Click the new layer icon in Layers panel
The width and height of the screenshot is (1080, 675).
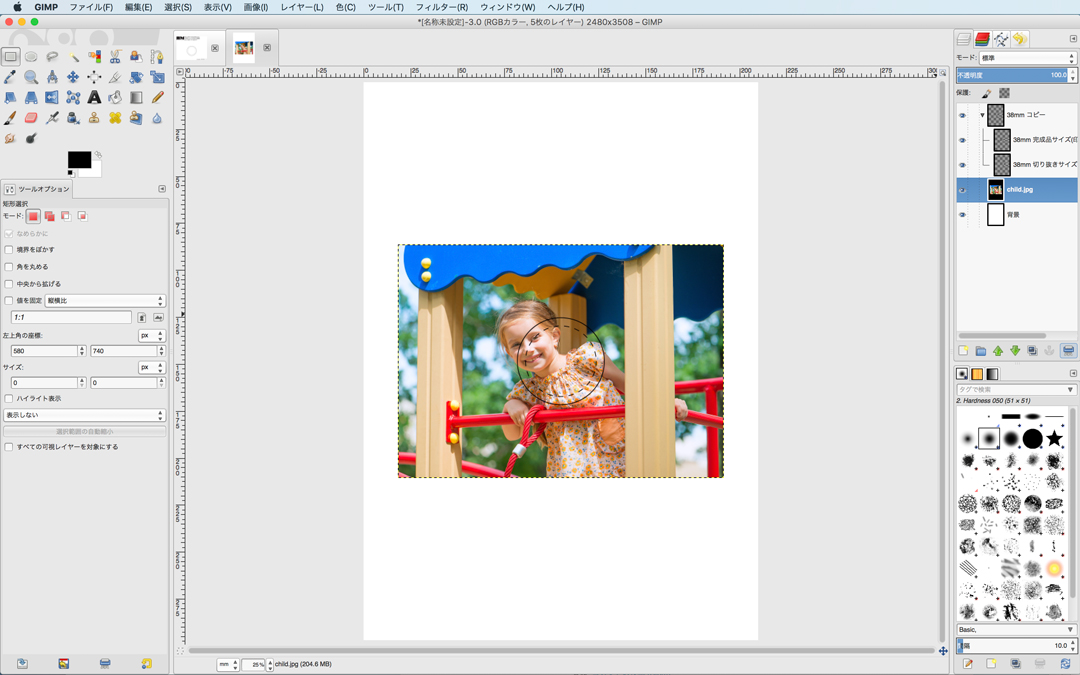[964, 351]
